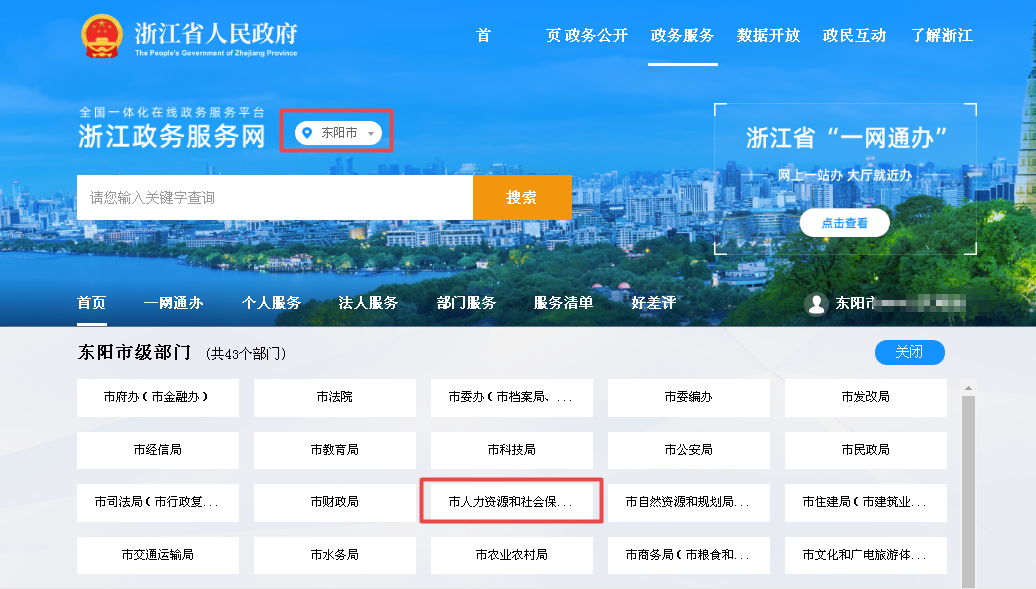
Task: Click the user avatar icon near 东阳市
Action: coord(817,303)
